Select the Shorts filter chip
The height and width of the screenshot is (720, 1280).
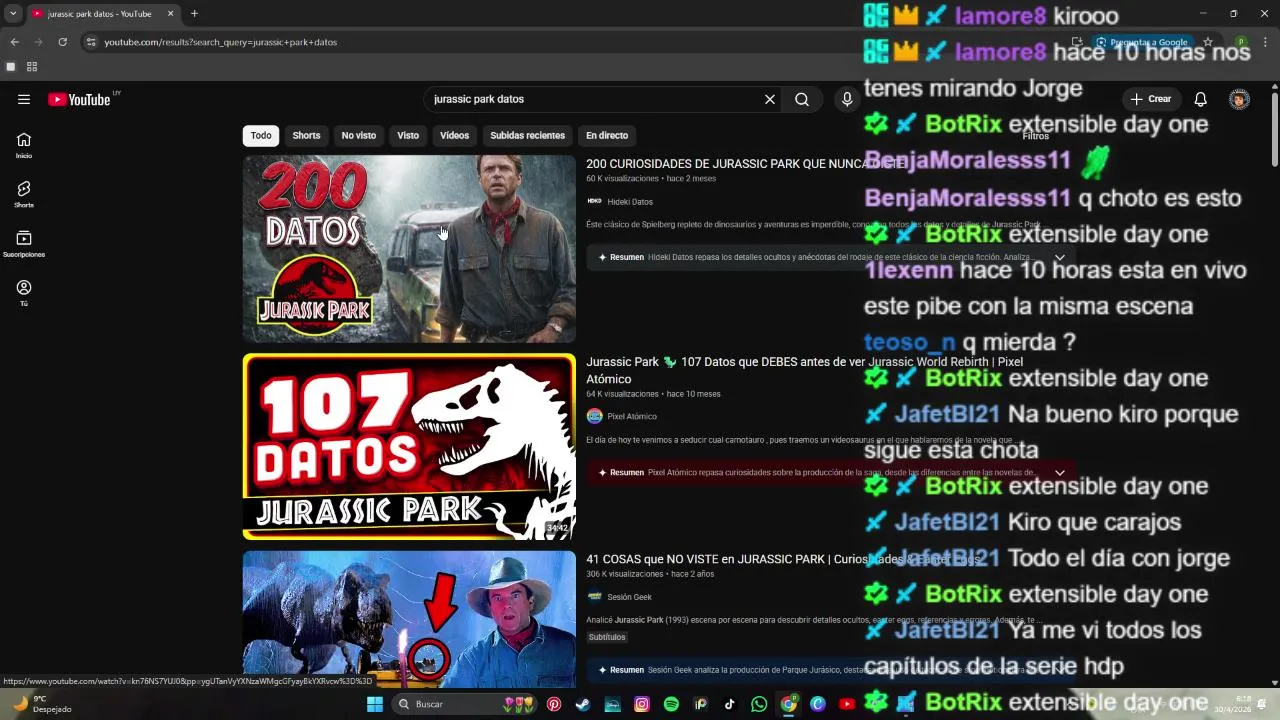pos(306,135)
